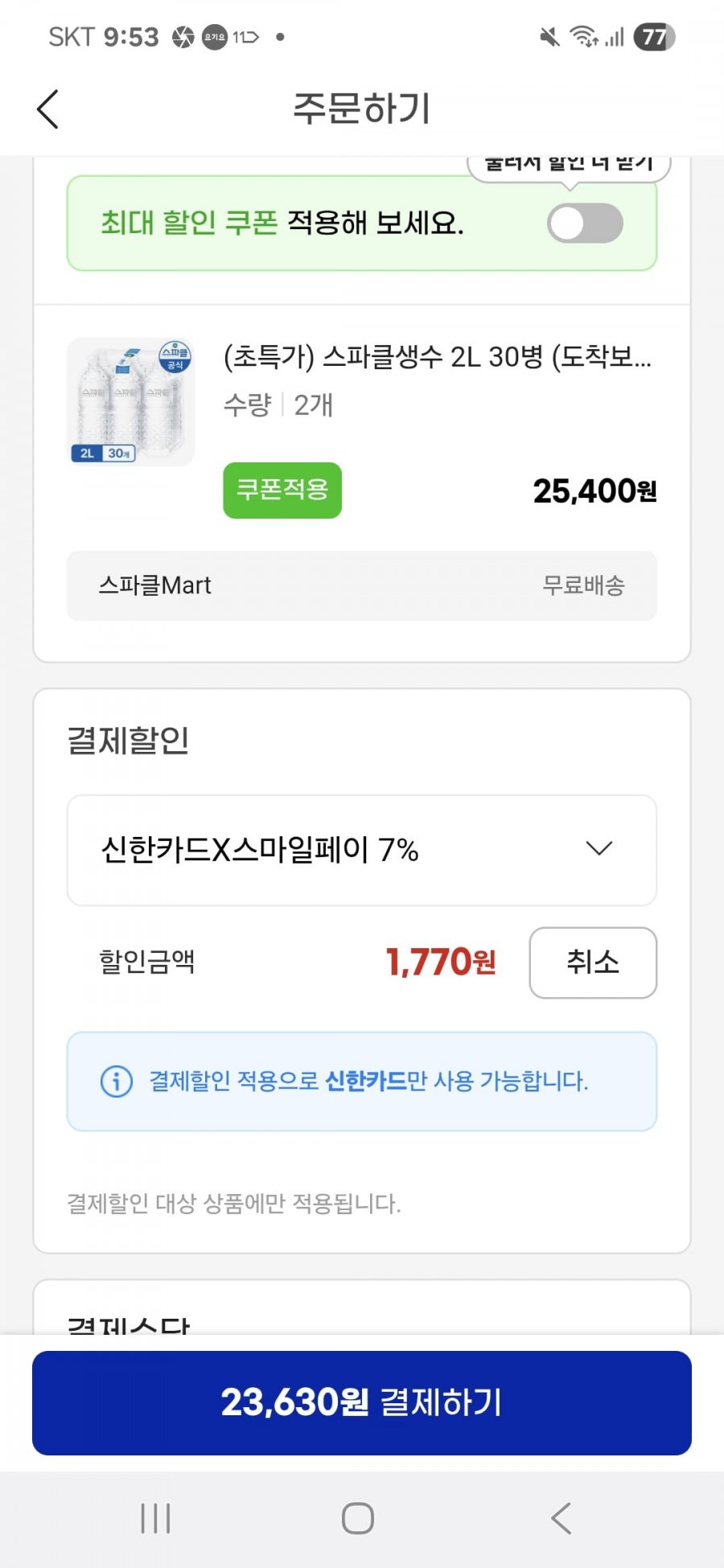724x1568 pixels.
Task: Open the product title (초특가) 스파클생수 2L
Action: point(437,356)
